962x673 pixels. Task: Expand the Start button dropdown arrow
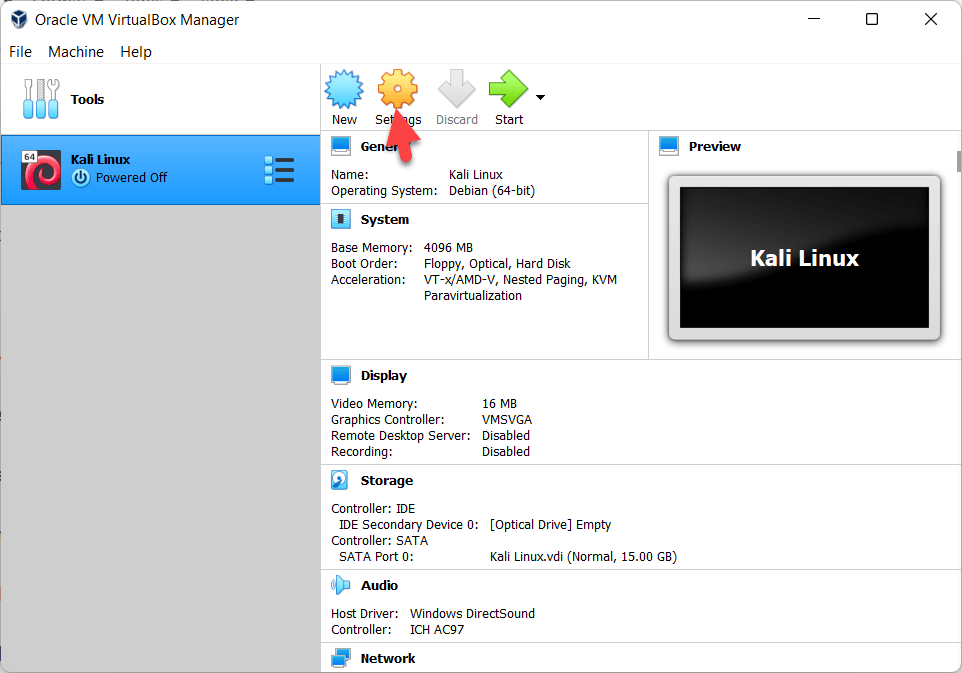pos(540,98)
